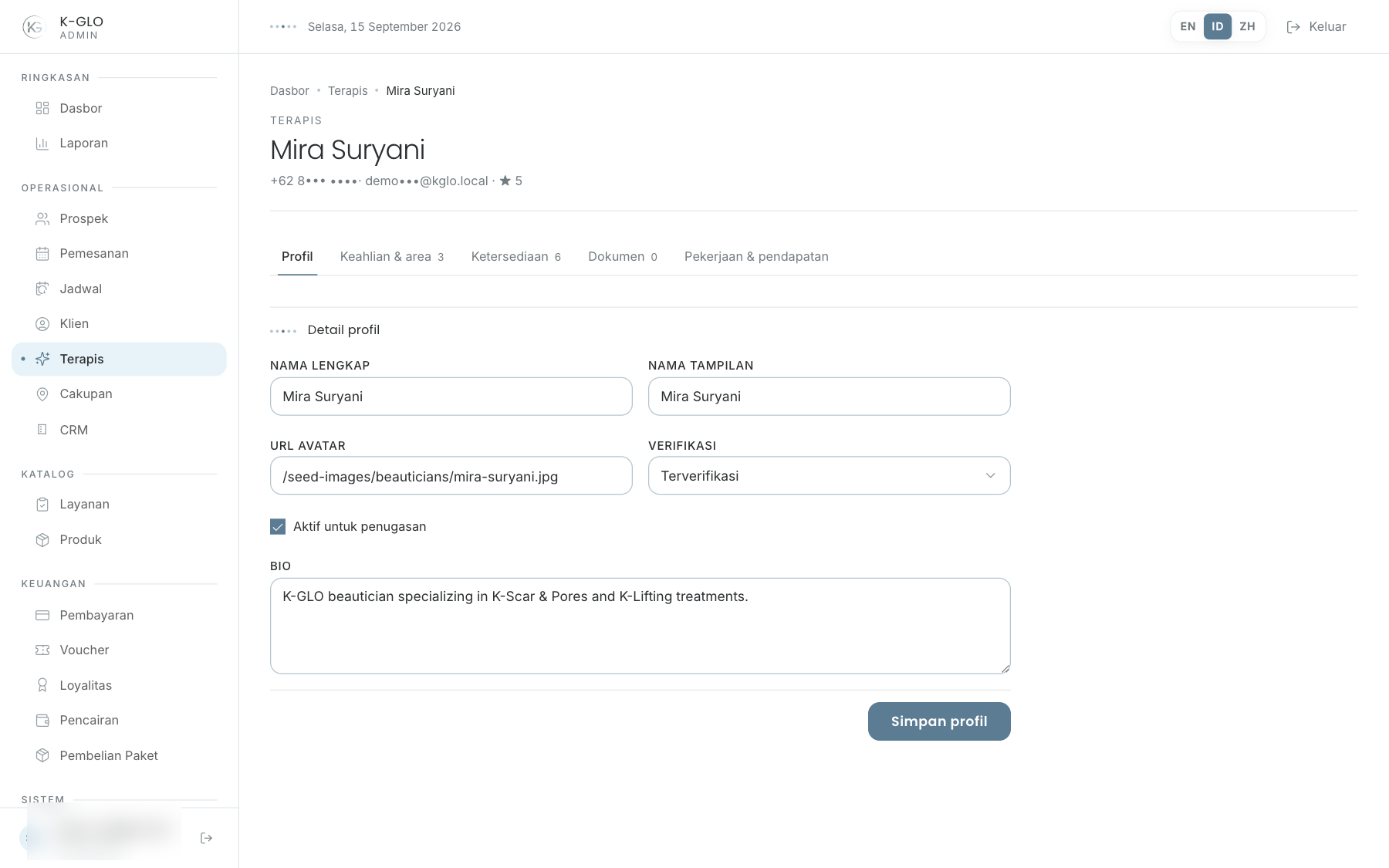Click the K-GLO logo icon

34,27
